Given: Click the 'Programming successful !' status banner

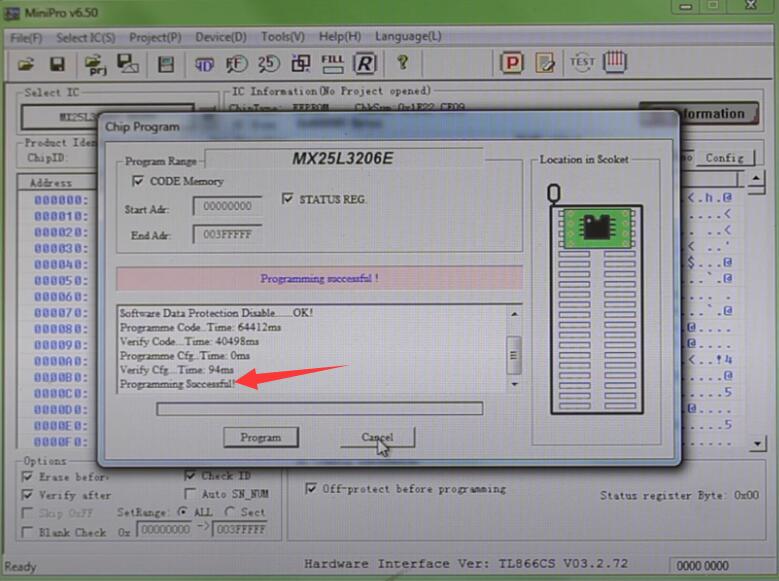Looking at the screenshot, I should click(319, 278).
